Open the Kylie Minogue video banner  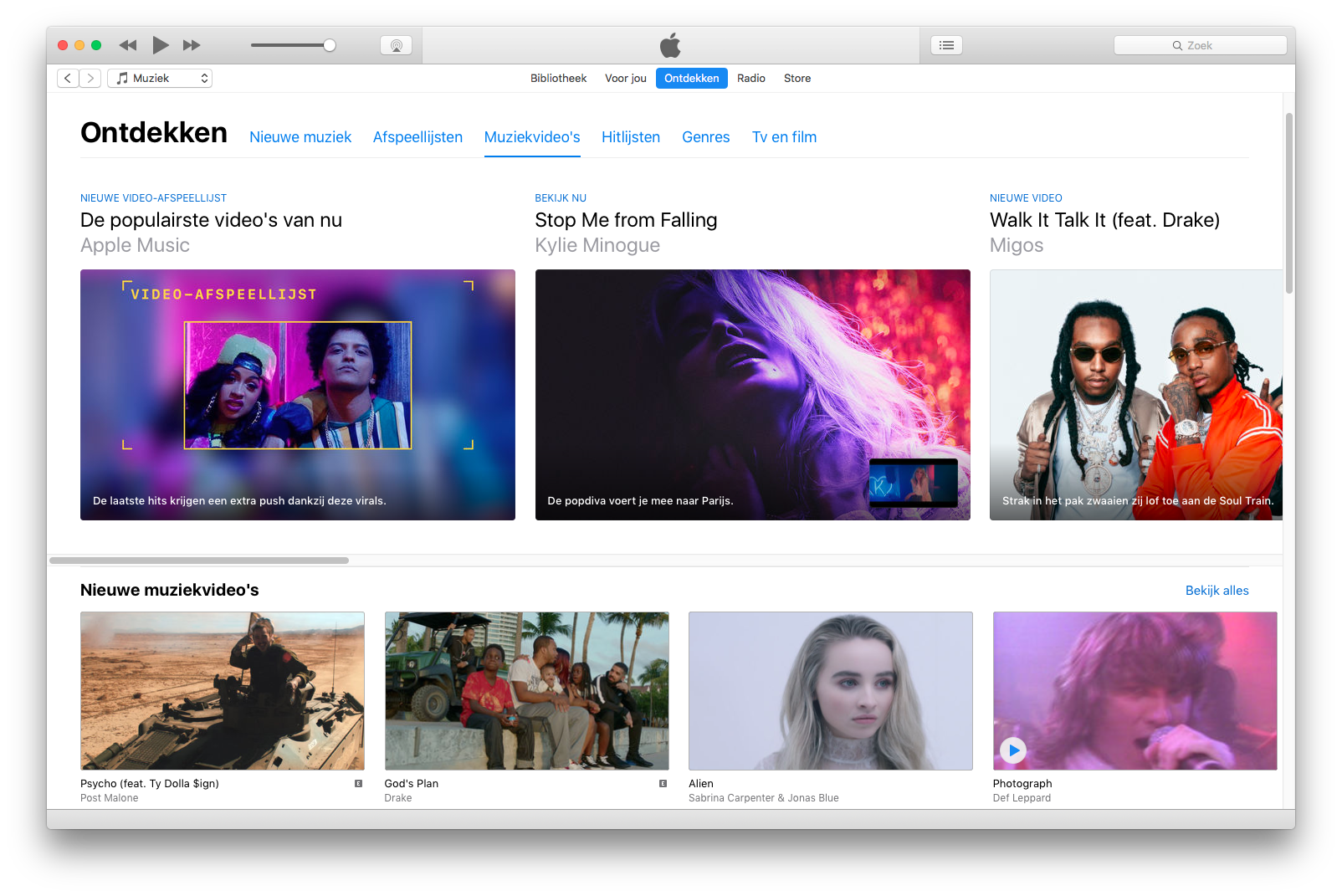(x=753, y=395)
